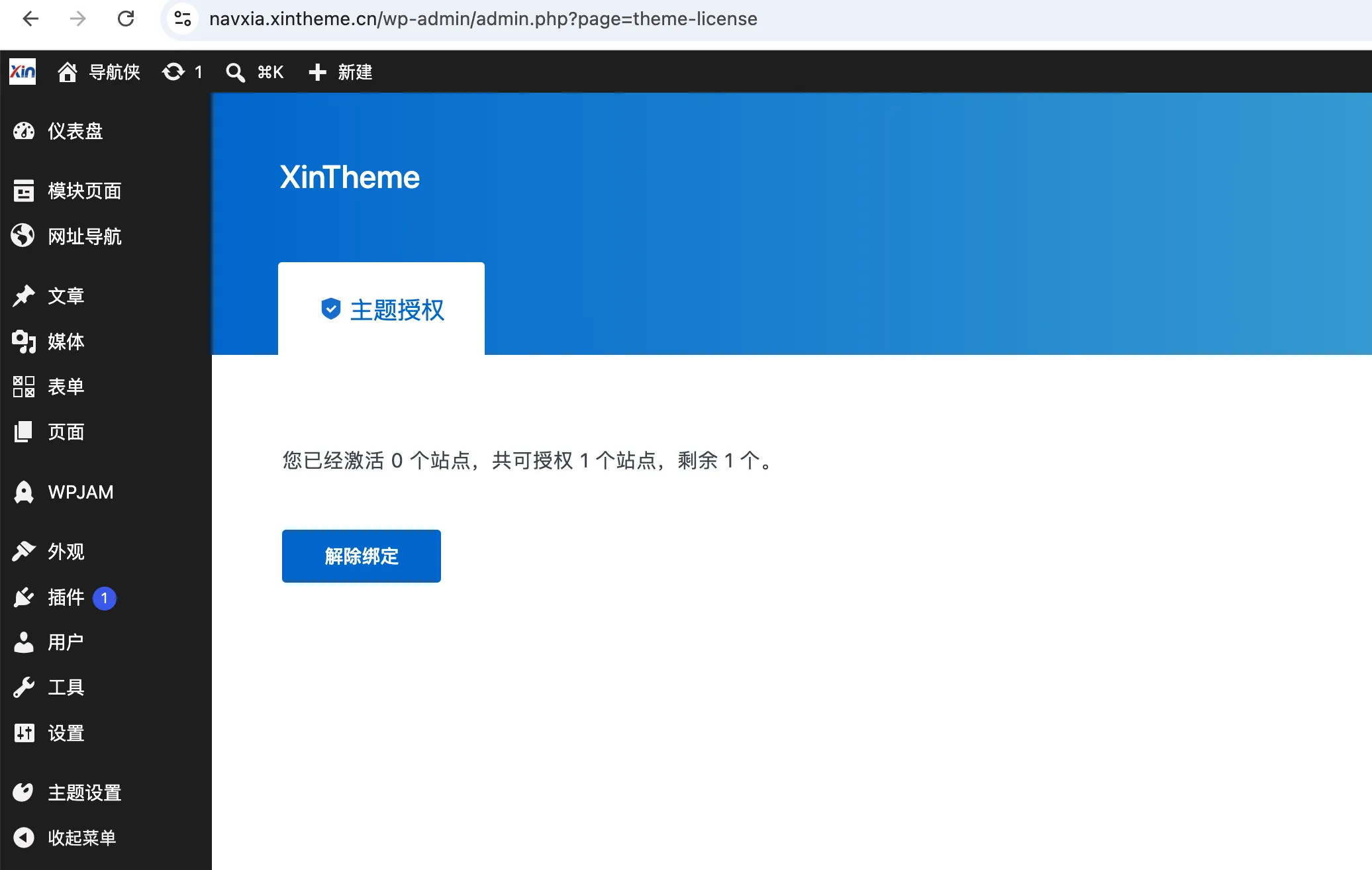Click the 表单 forms icon
This screenshot has height=870, width=1372.
(x=24, y=387)
